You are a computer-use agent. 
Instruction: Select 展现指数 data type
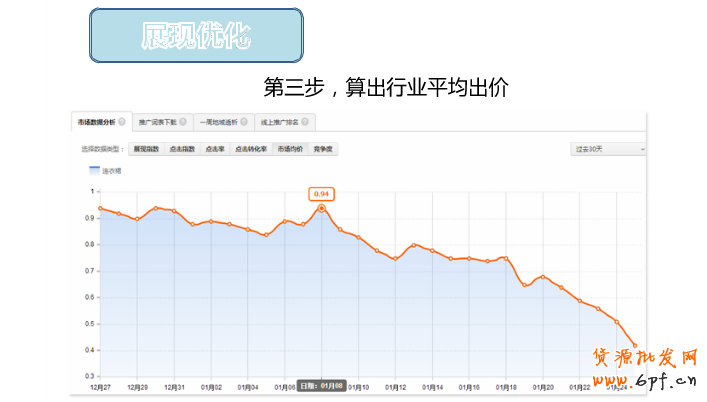(x=146, y=149)
